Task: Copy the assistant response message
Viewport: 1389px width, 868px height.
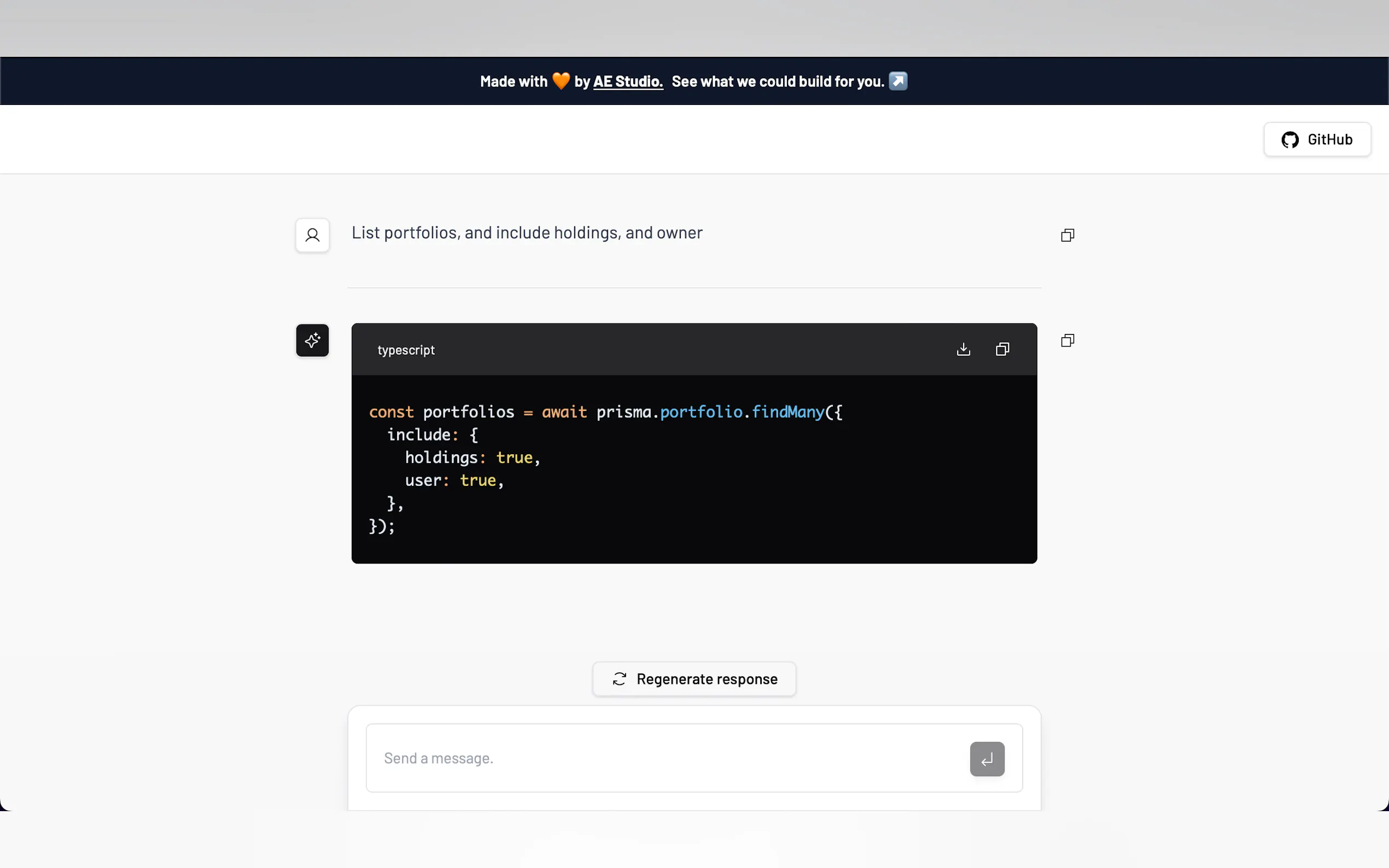Action: (x=1067, y=341)
